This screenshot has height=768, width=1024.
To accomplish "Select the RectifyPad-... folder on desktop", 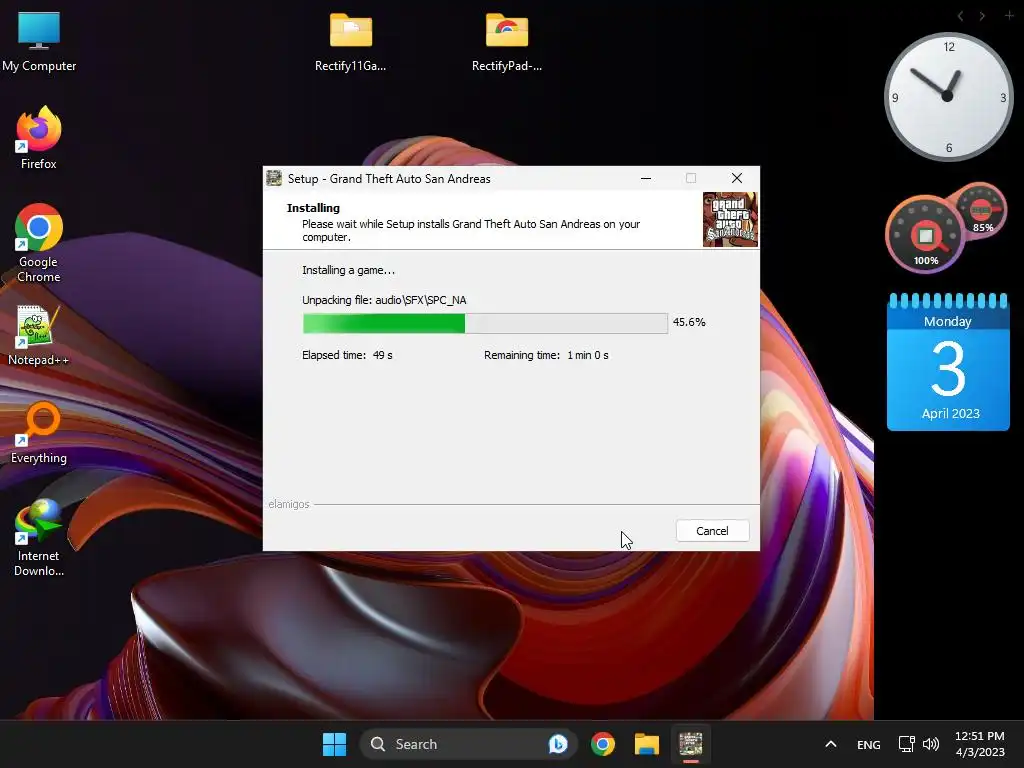I will point(507,42).
